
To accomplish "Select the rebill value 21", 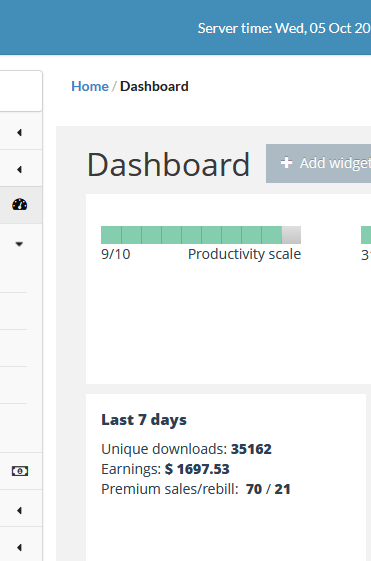I will (x=282, y=489).
